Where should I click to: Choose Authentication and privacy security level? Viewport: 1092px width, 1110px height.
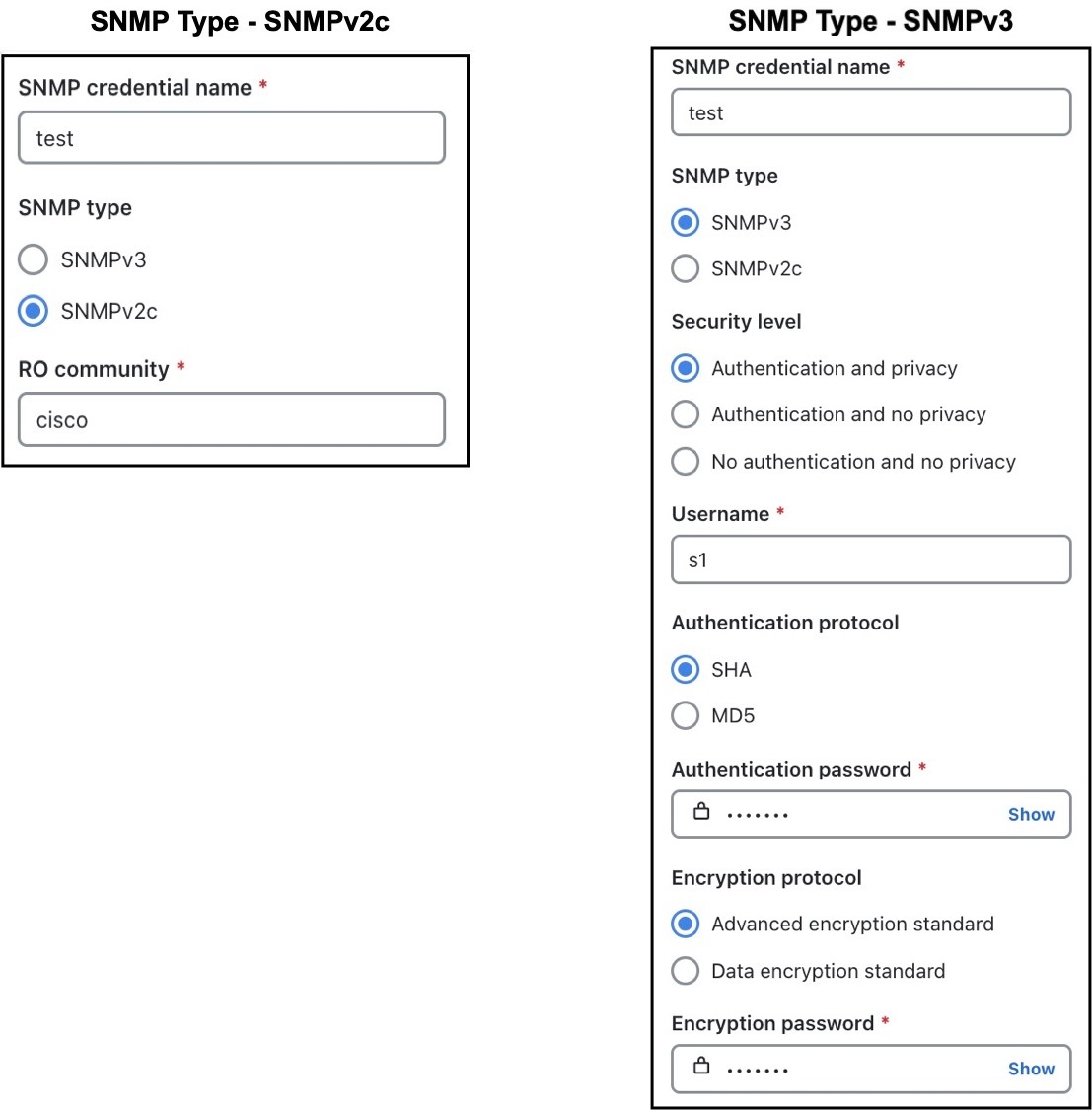tap(685, 368)
